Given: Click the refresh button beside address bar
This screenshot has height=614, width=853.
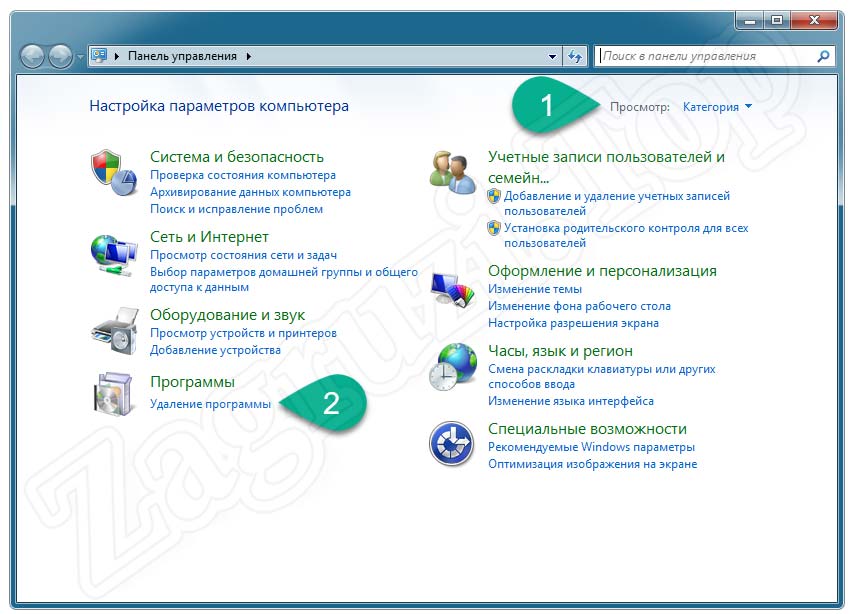Looking at the screenshot, I should pos(575,56).
